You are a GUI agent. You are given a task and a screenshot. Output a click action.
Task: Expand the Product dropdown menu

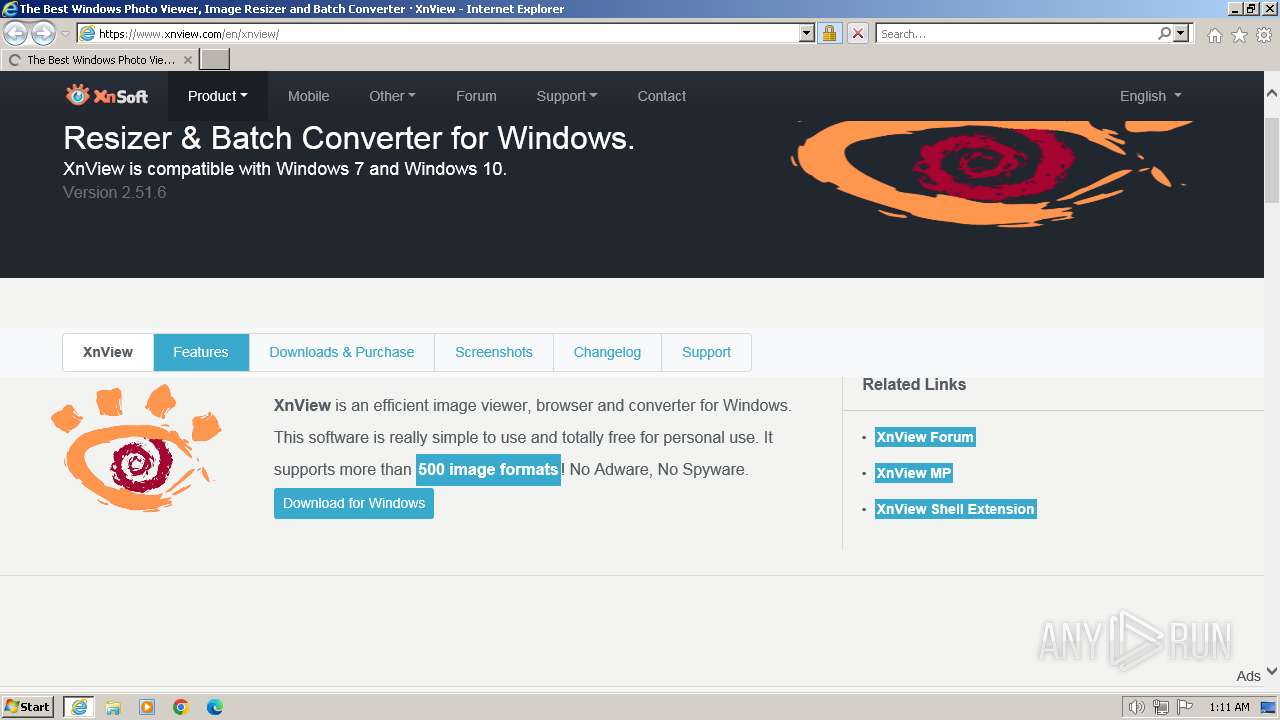(218, 96)
